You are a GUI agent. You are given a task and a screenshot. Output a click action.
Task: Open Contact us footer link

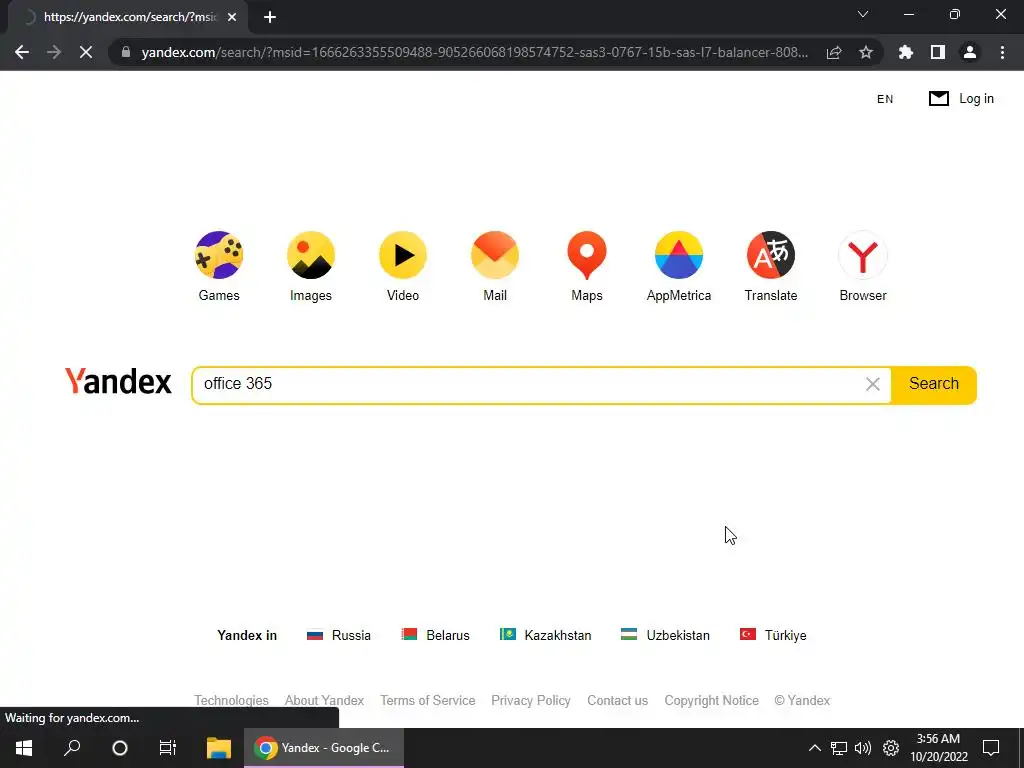pyautogui.click(x=618, y=701)
